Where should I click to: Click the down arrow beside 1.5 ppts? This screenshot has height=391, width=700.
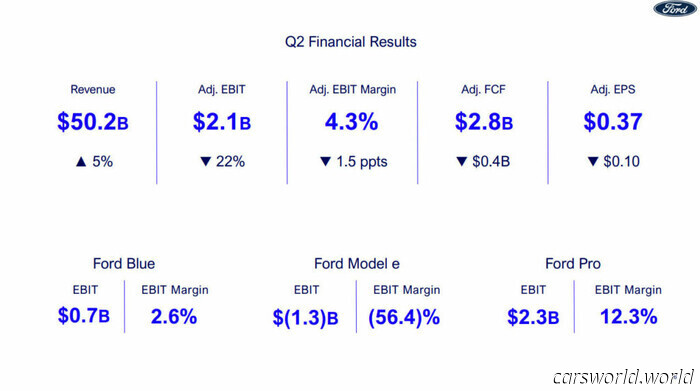325,162
